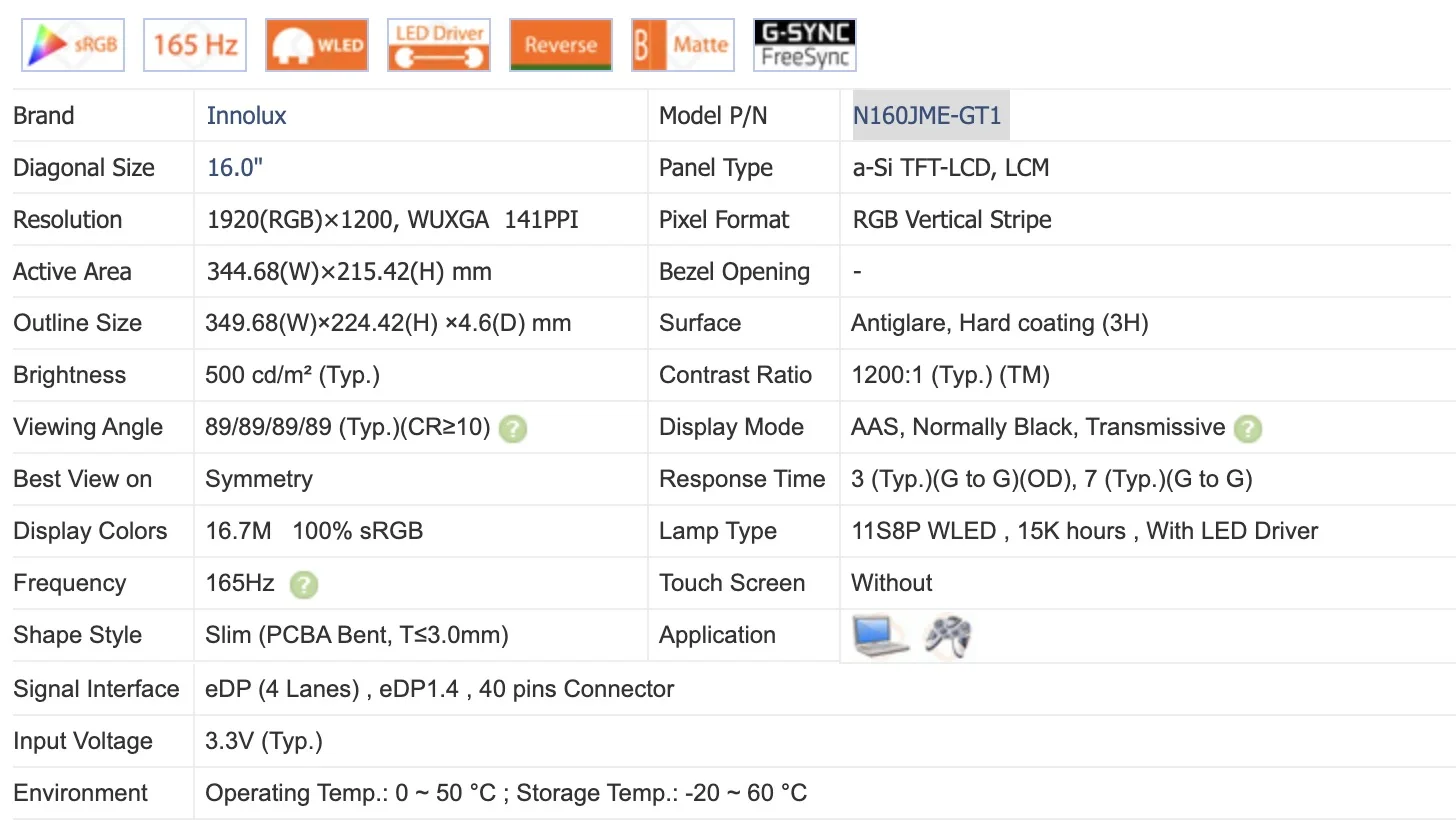Click the Signal Interface row label
This screenshot has height=830, width=1456.
pyautogui.click(x=96, y=689)
